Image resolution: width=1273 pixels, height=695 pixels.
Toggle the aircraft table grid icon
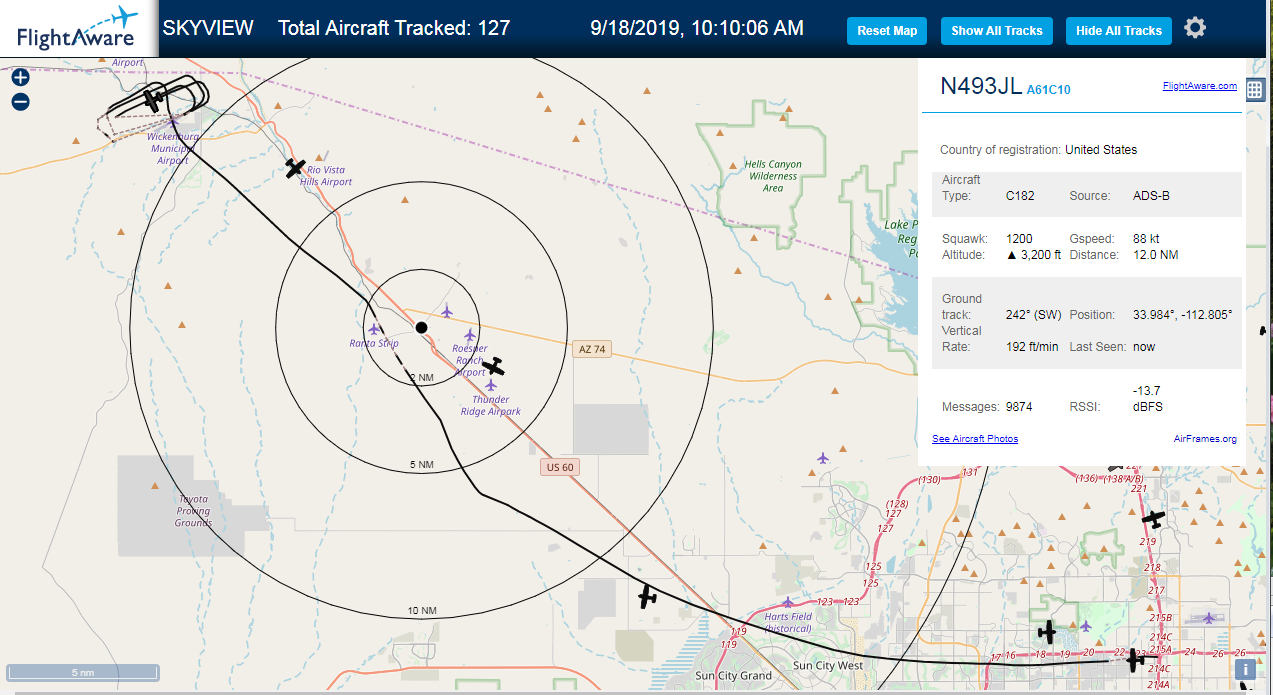point(1255,88)
